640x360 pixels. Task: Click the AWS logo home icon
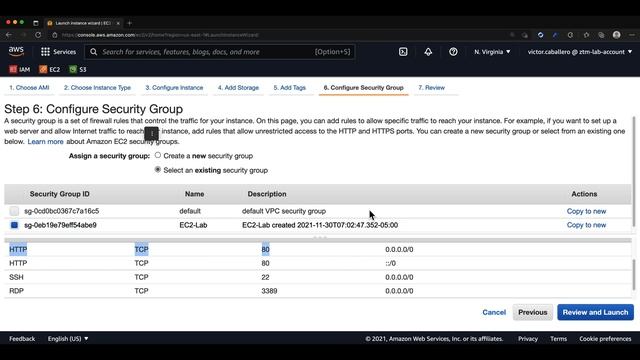(x=16, y=51)
